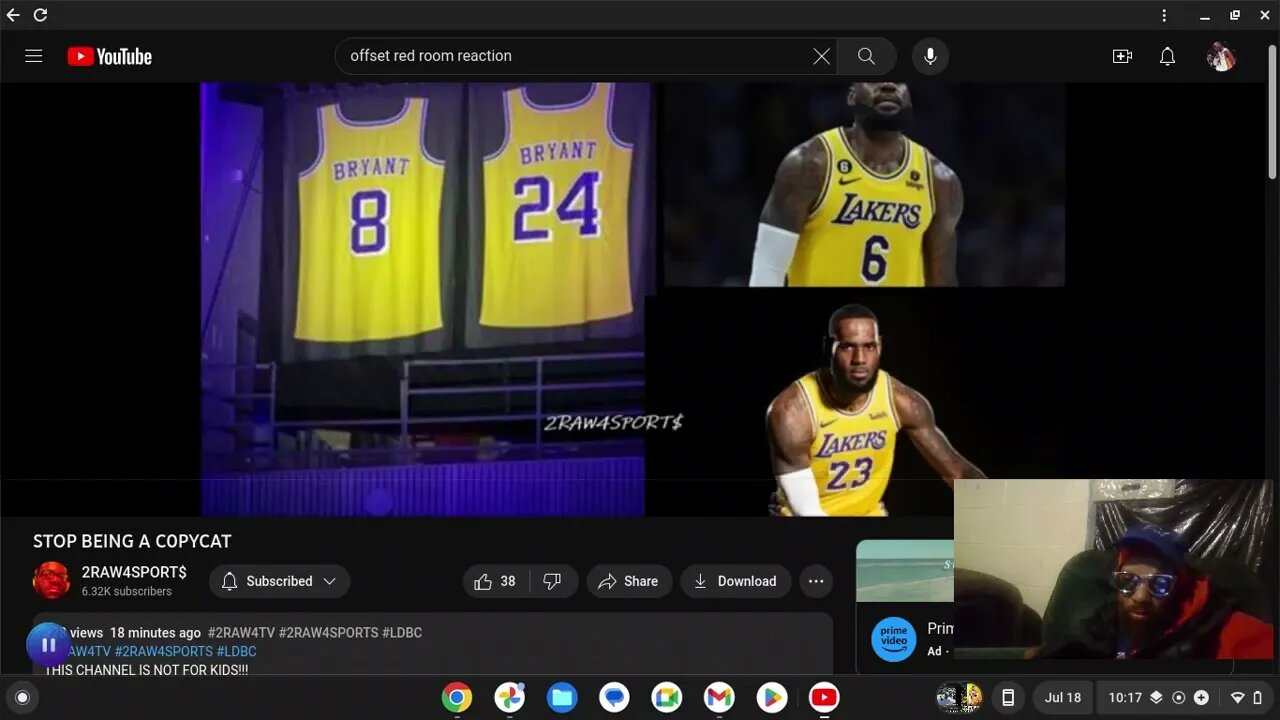
Task: Open the notifications bell in header
Action: [x=1167, y=56]
